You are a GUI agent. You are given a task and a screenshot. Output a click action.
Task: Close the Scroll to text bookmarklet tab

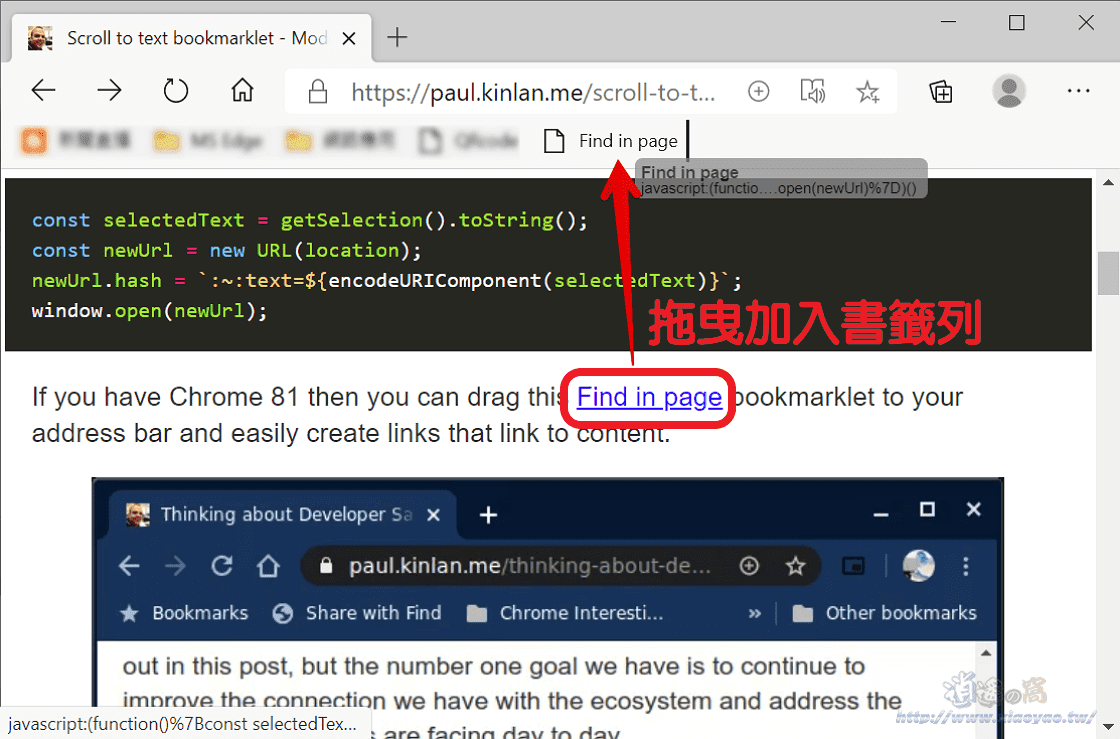coord(349,39)
